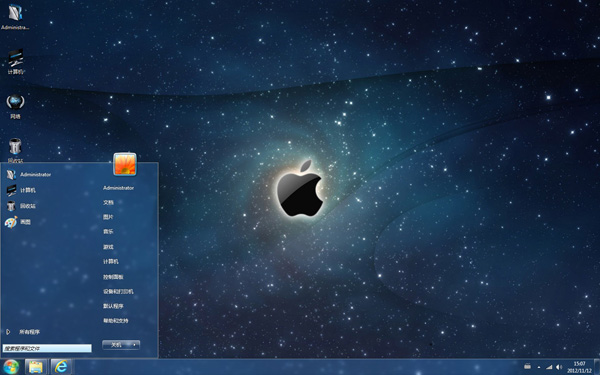Click the flower user account picture

pyautogui.click(x=125, y=164)
